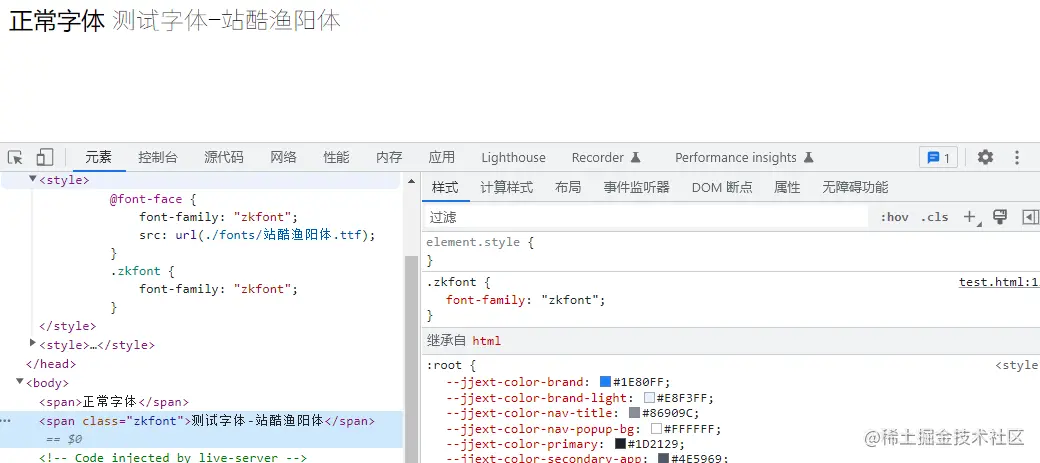
Task: Click the live-server injected code comment
Action: tap(172, 457)
